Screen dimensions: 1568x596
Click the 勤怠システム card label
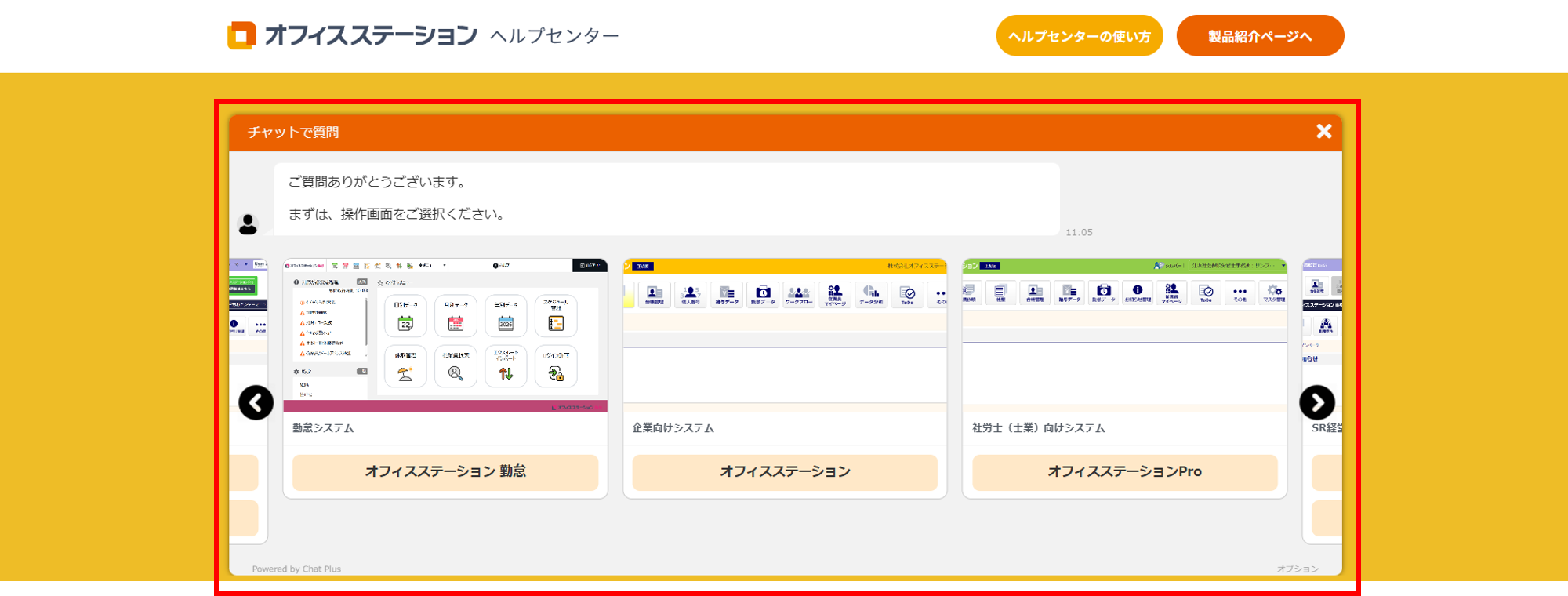point(323,428)
